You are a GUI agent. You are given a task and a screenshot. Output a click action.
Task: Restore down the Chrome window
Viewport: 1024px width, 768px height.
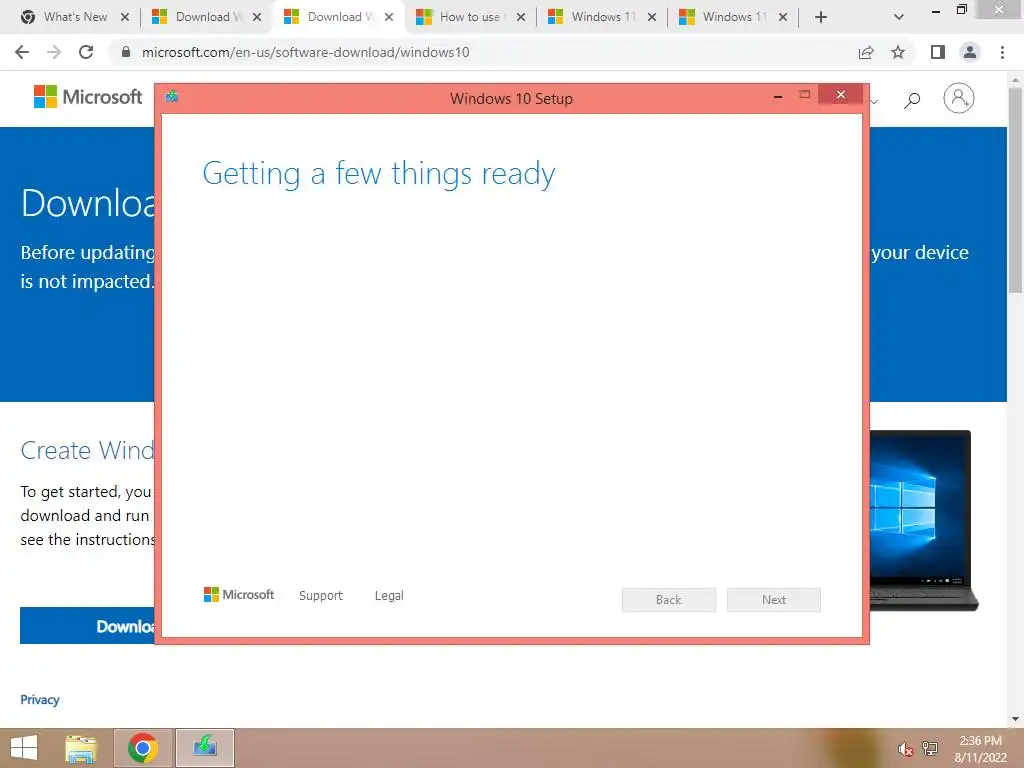coord(961,9)
